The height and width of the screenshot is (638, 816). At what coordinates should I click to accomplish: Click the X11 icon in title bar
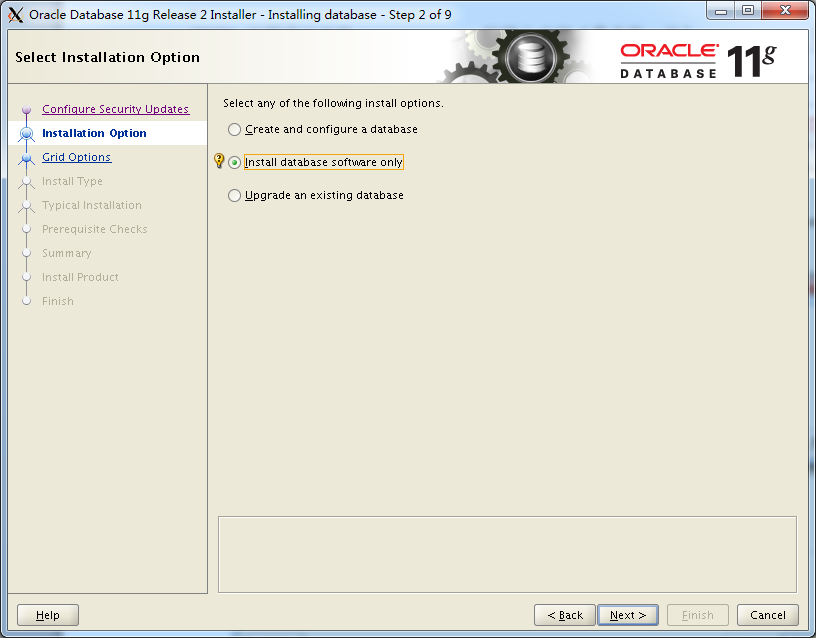(16, 15)
